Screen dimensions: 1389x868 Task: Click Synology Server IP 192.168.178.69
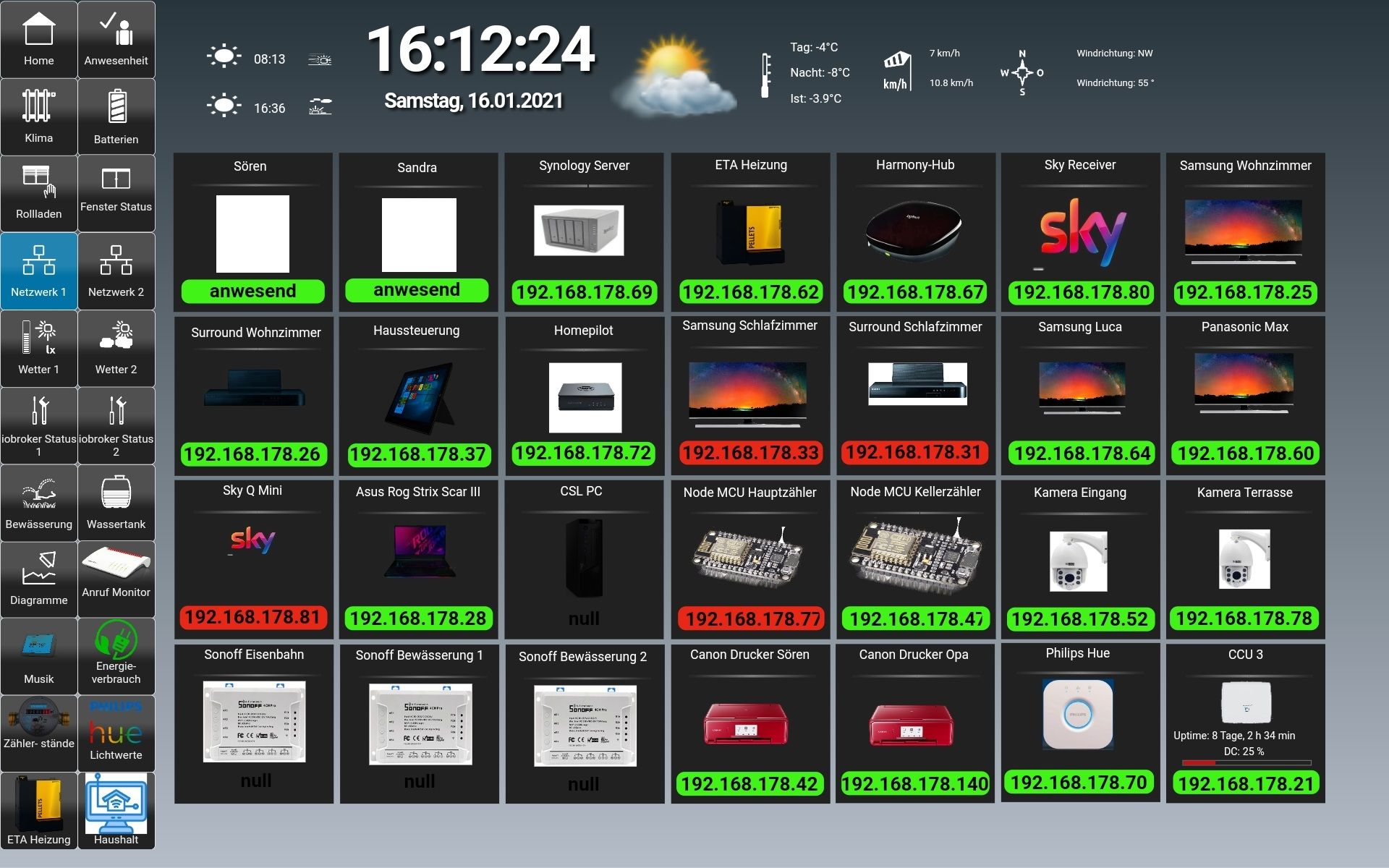pyautogui.click(x=585, y=292)
